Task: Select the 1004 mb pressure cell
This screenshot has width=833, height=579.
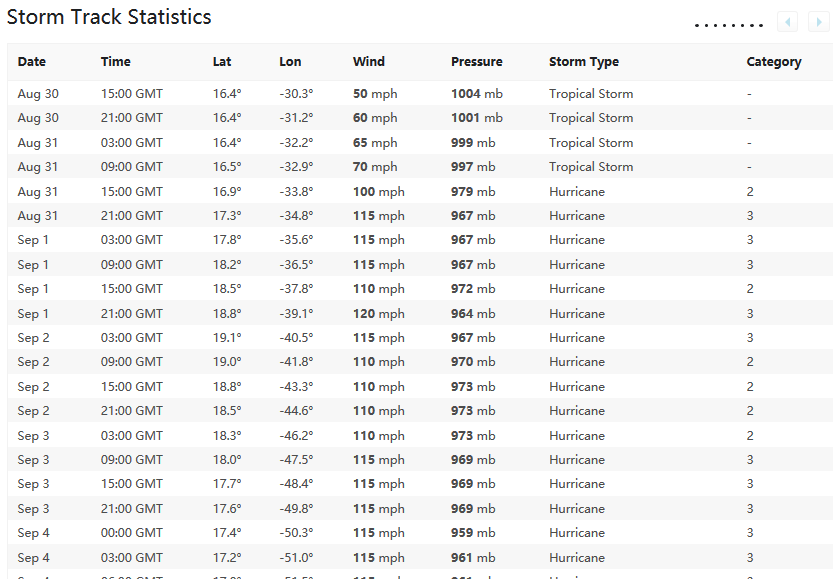Action: pos(477,94)
